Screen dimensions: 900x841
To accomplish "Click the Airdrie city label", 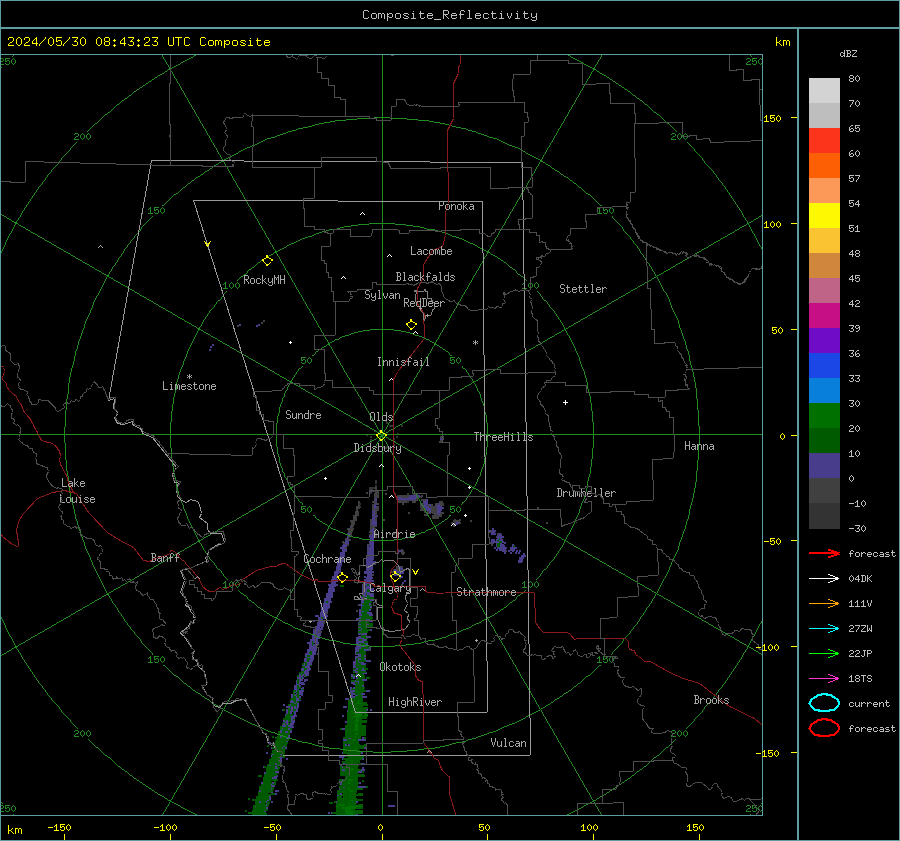I will coord(394,534).
